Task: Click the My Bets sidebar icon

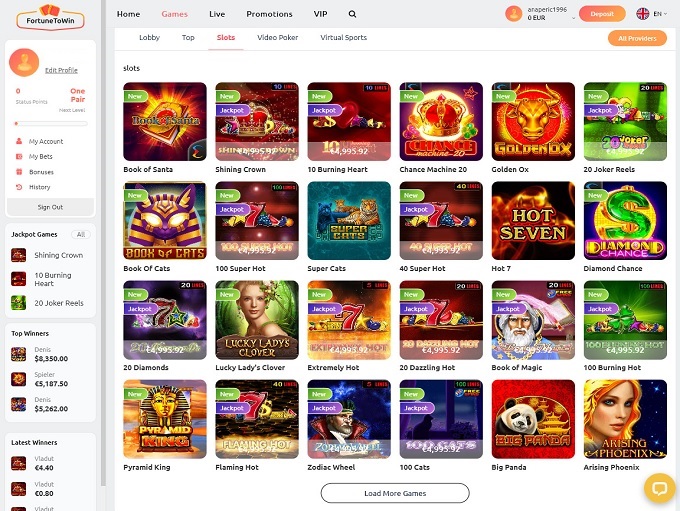Action: coord(19,156)
